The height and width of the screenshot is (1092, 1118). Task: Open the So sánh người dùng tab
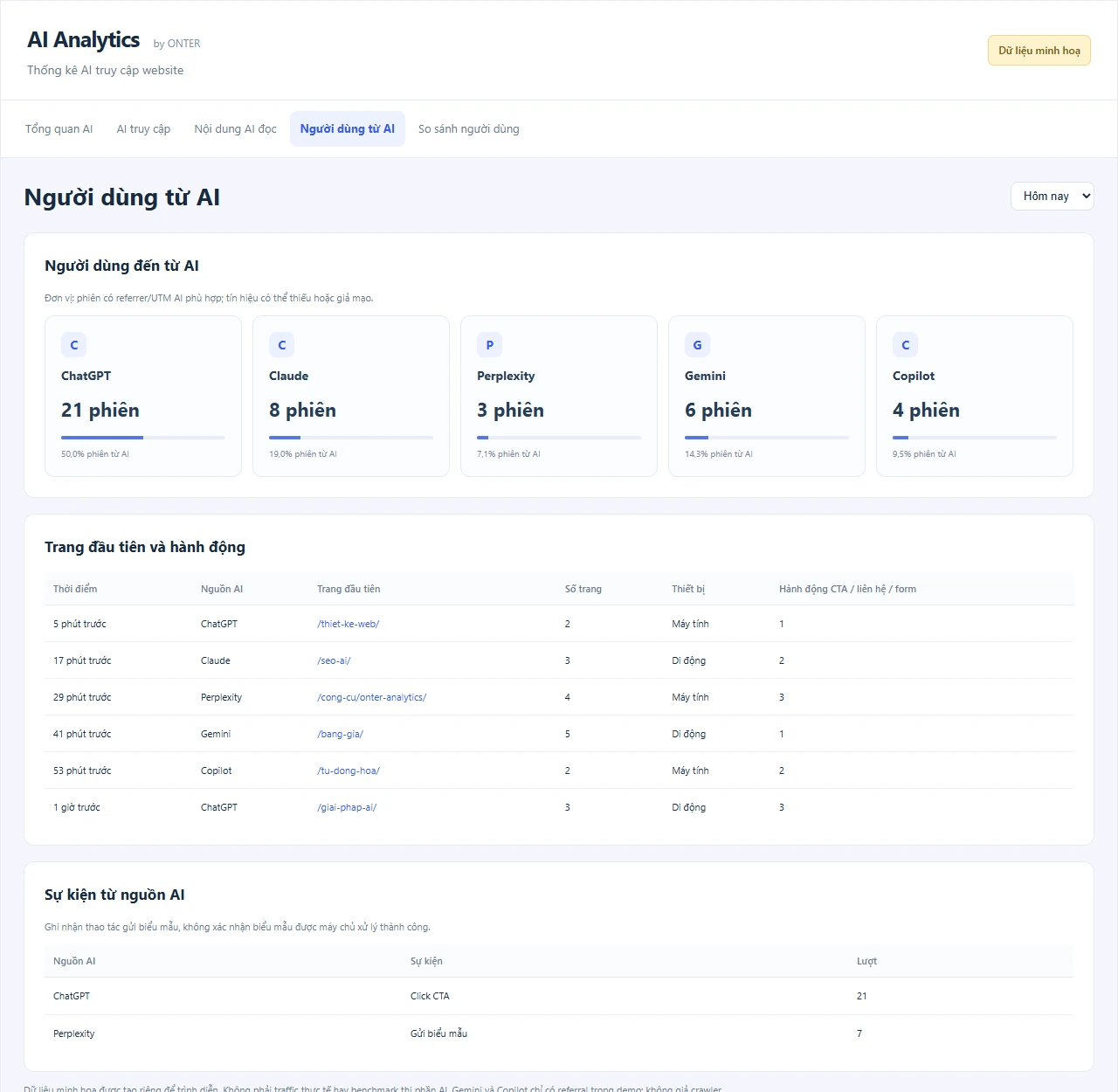point(468,128)
